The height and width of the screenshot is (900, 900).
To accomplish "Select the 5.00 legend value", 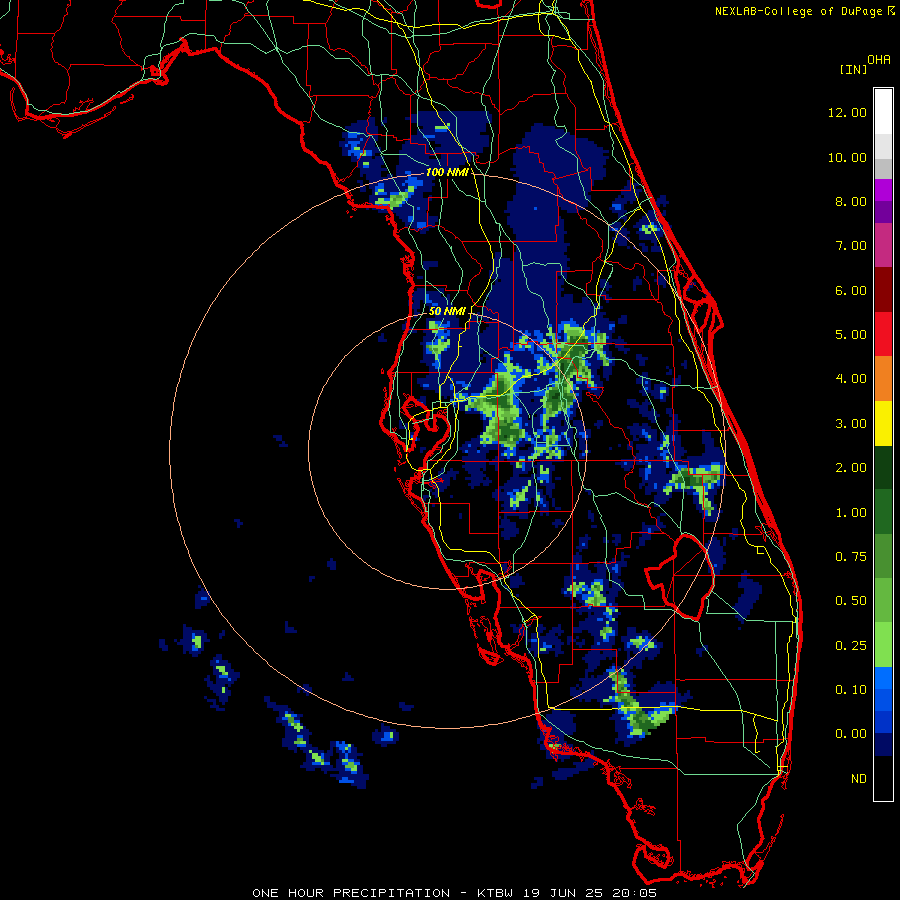I will [851, 335].
